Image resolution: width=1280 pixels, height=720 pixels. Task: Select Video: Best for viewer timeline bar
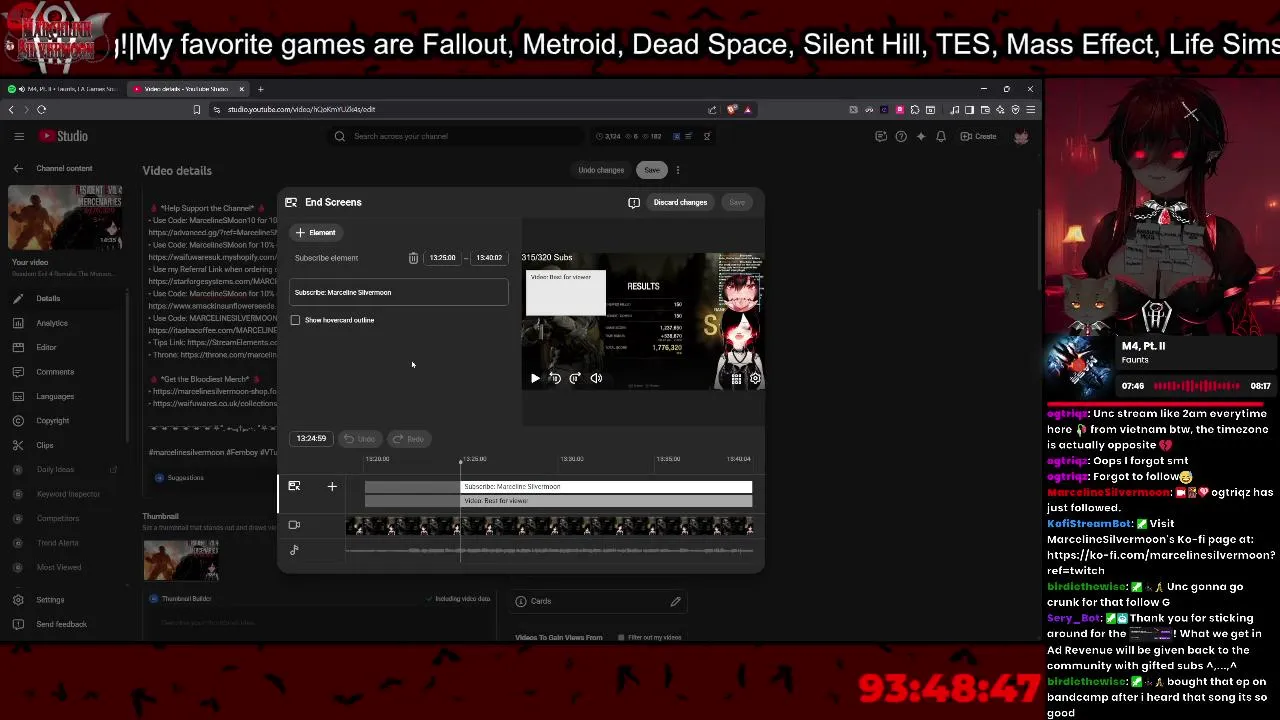coord(606,500)
